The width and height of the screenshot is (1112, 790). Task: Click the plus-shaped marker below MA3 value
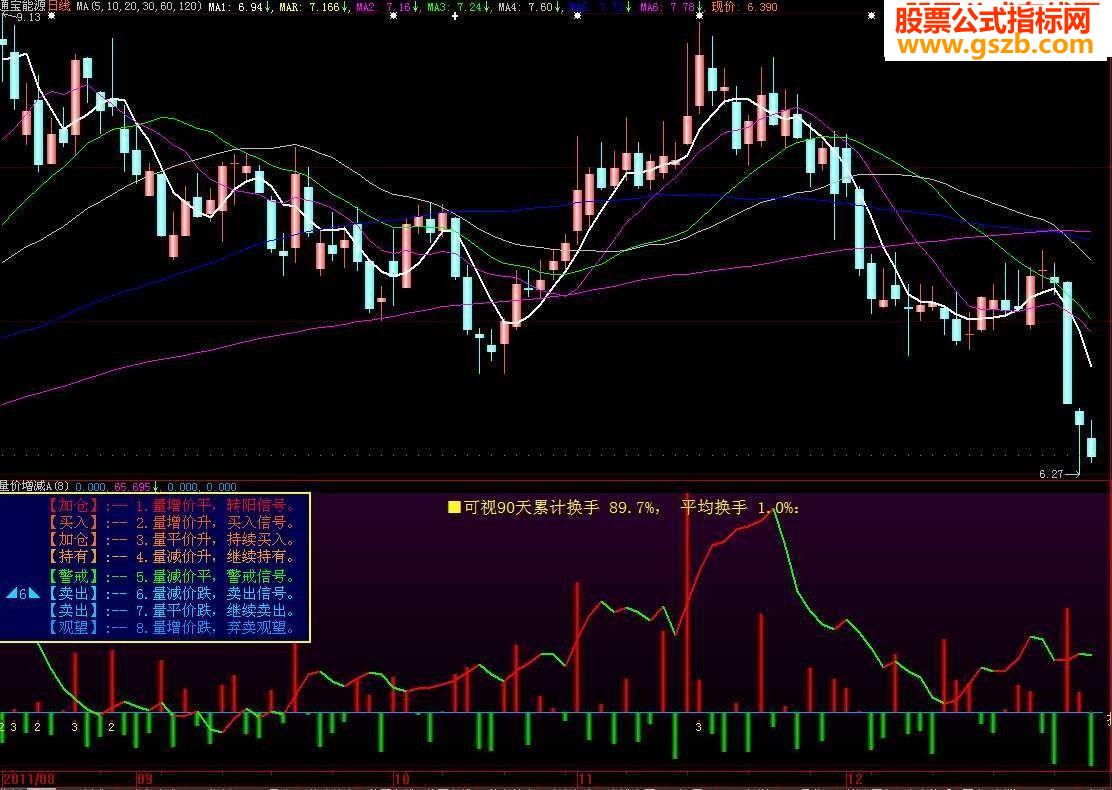click(455, 16)
